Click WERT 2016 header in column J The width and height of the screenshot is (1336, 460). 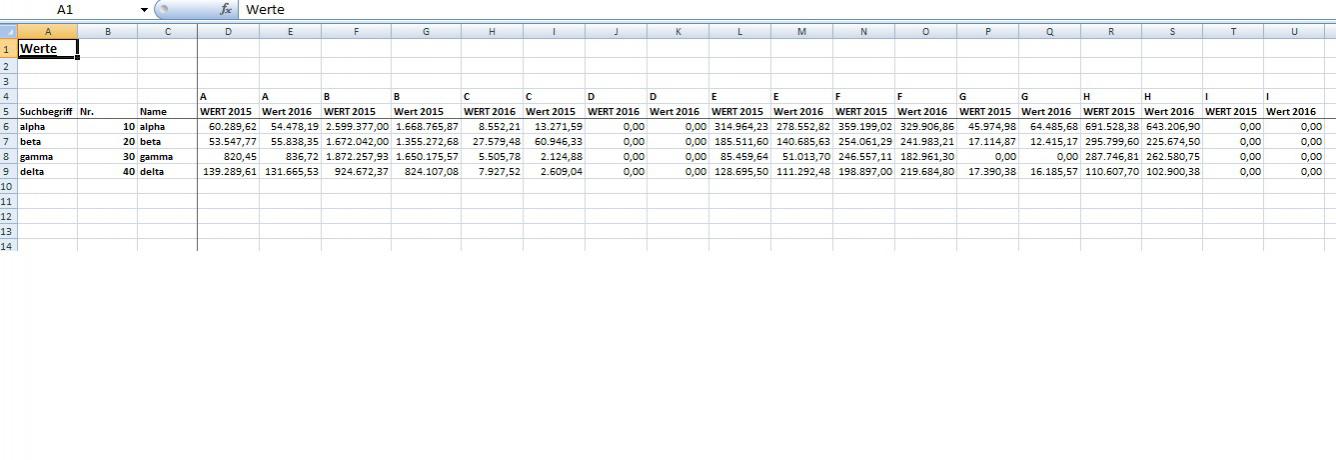click(x=616, y=112)
